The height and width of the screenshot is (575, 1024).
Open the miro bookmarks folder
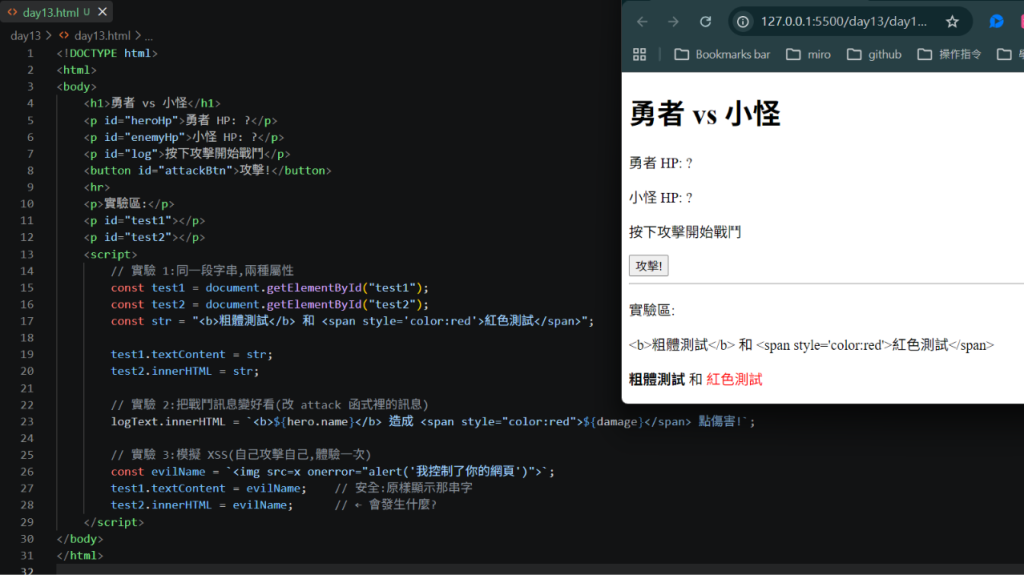(x=808, y=54)
